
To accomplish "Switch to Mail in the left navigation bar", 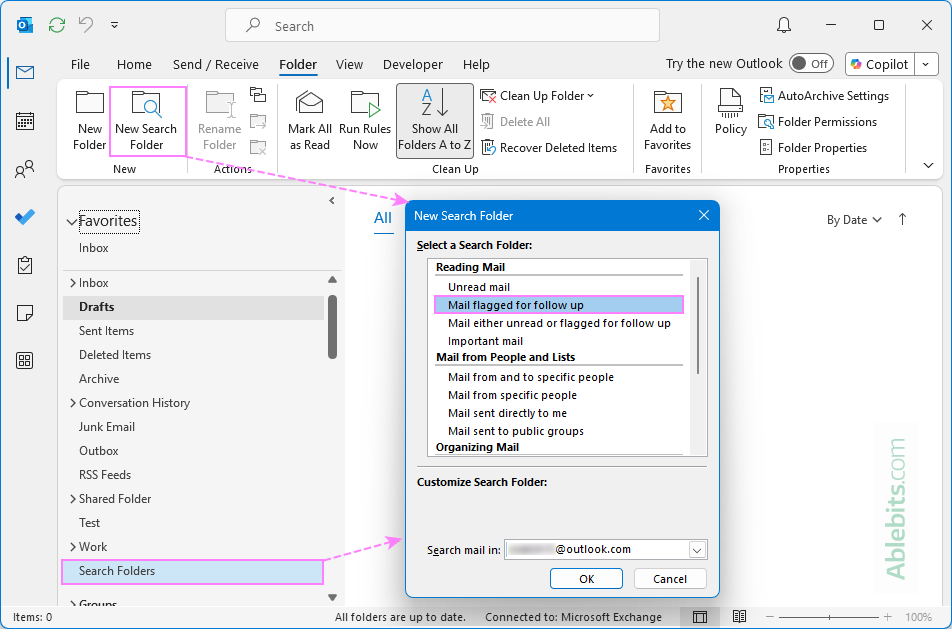I will tap(25, 73).
